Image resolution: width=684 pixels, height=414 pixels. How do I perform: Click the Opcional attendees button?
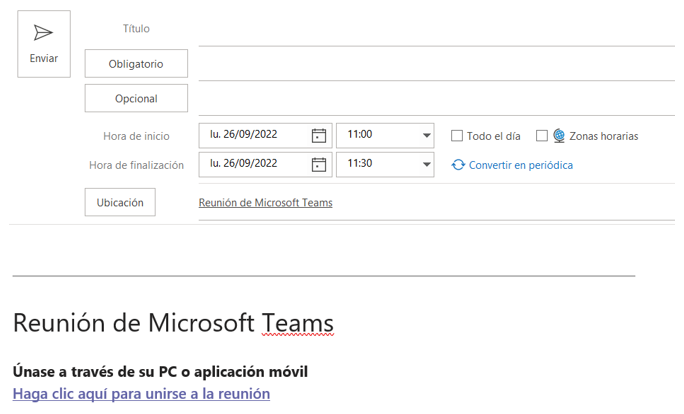pos(136,98)
